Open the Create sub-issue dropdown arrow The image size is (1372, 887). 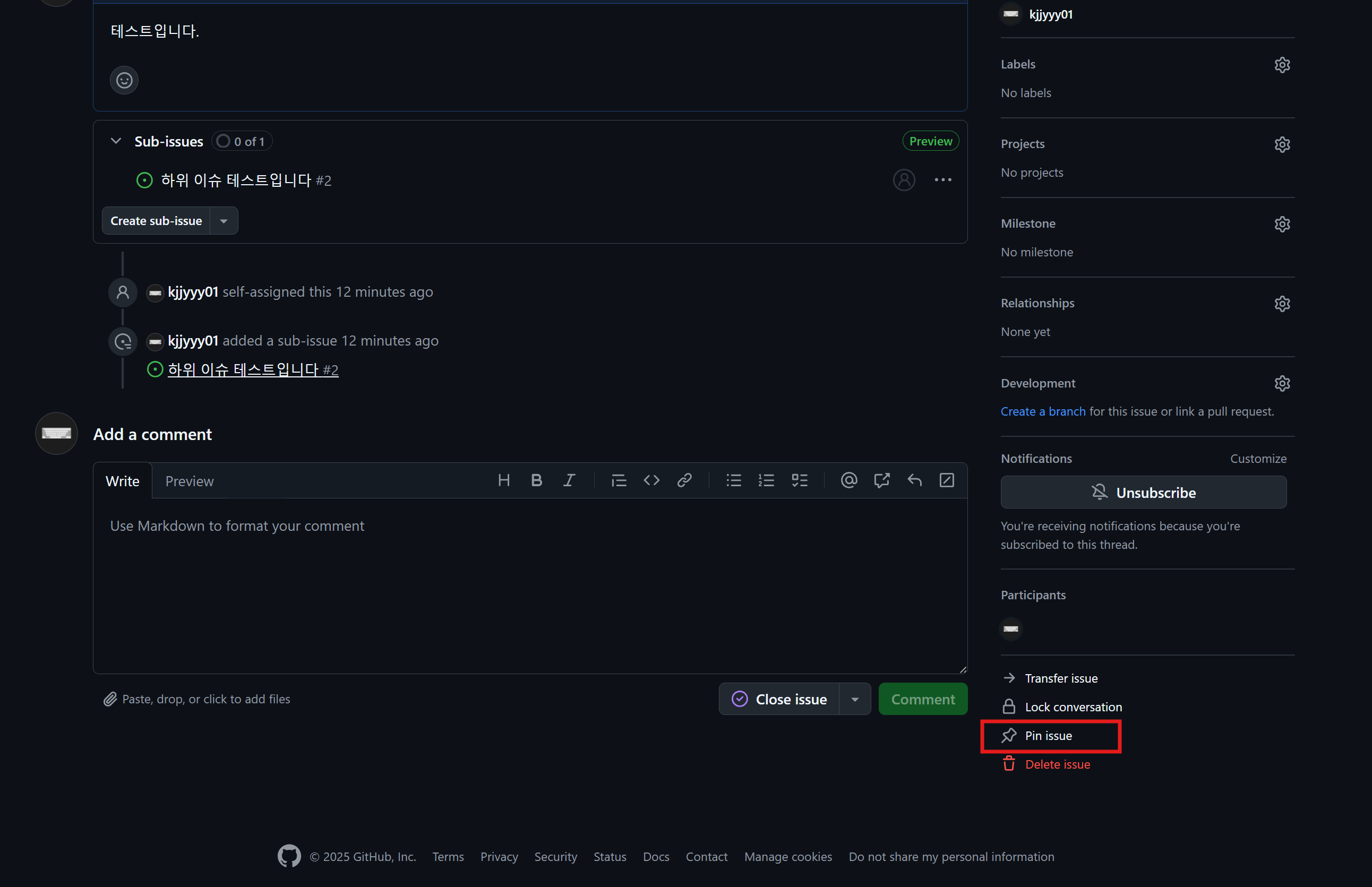pyautogui.click(x=224, y=221)
